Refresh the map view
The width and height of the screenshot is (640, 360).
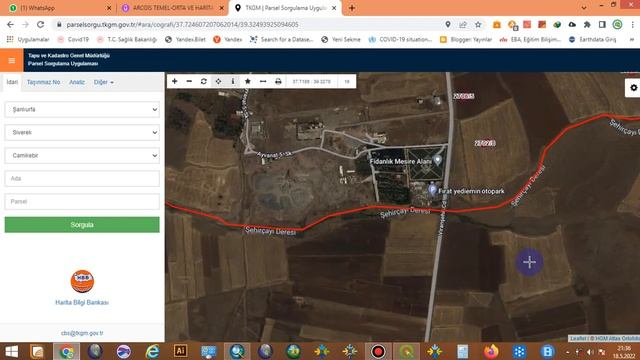pyautogui.click(x=204, y=81)
